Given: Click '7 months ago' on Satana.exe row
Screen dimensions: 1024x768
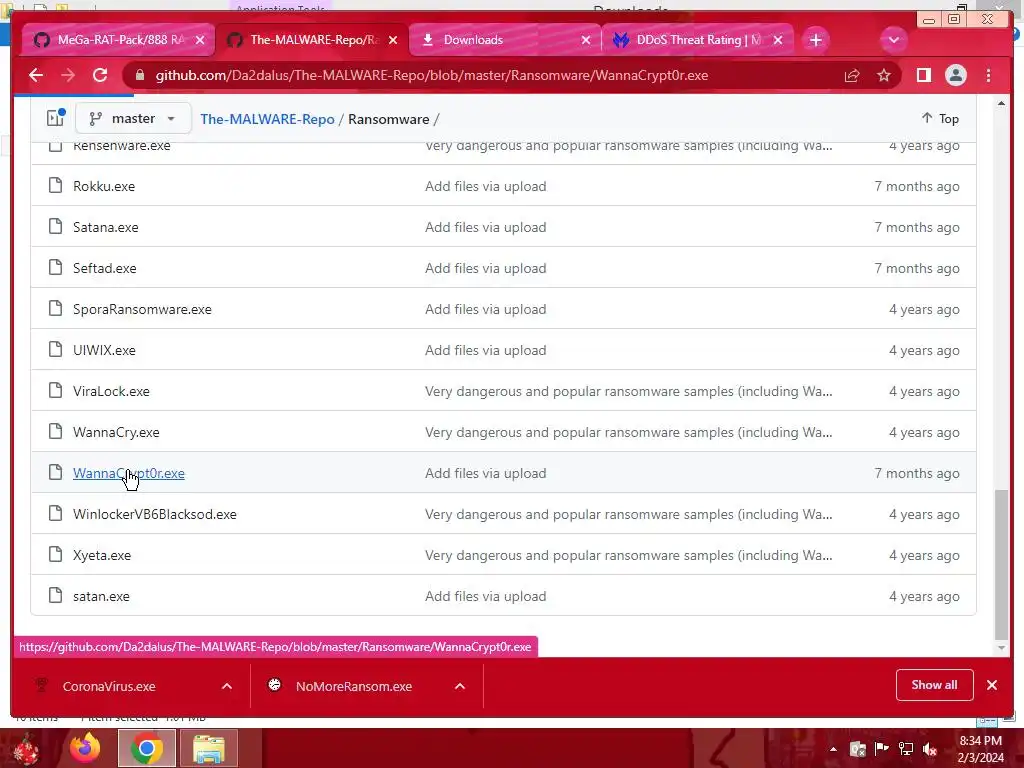Looking at the screenshot, I should 917,227.
